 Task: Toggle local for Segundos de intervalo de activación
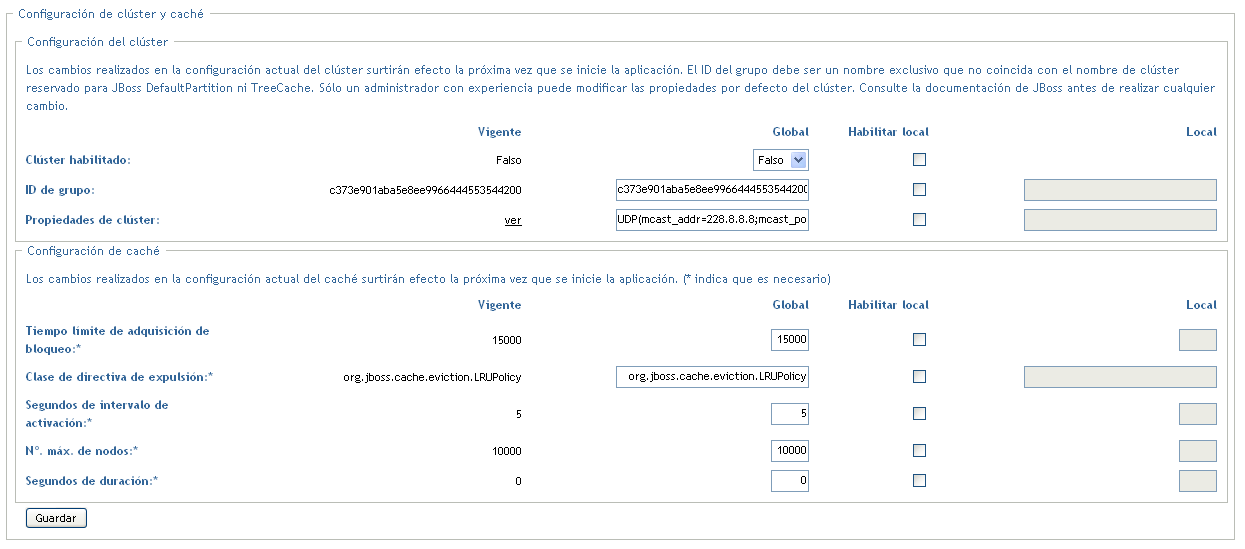tap(920, 413)
